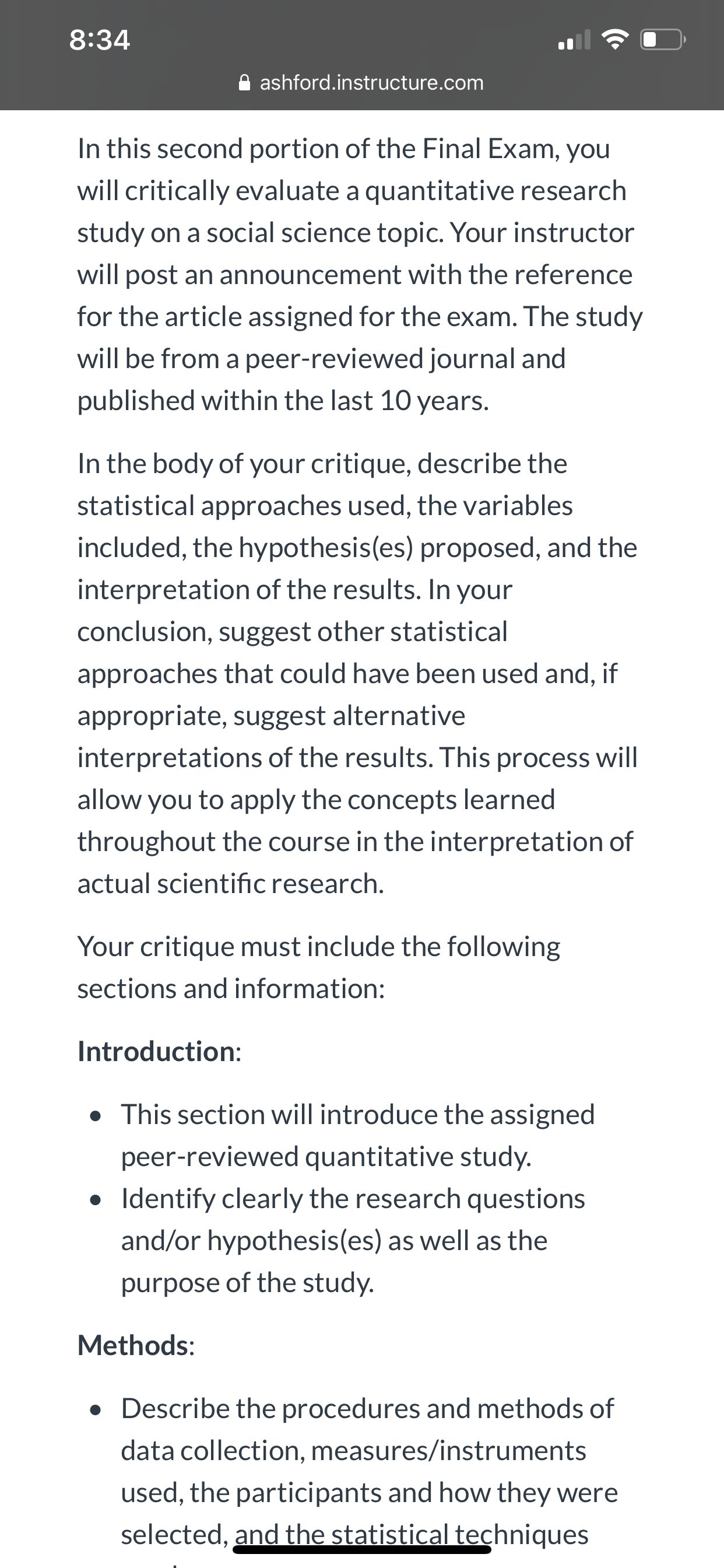Click the text "purpose of the study."
724x1568 pixels.
pos(248,1283)
